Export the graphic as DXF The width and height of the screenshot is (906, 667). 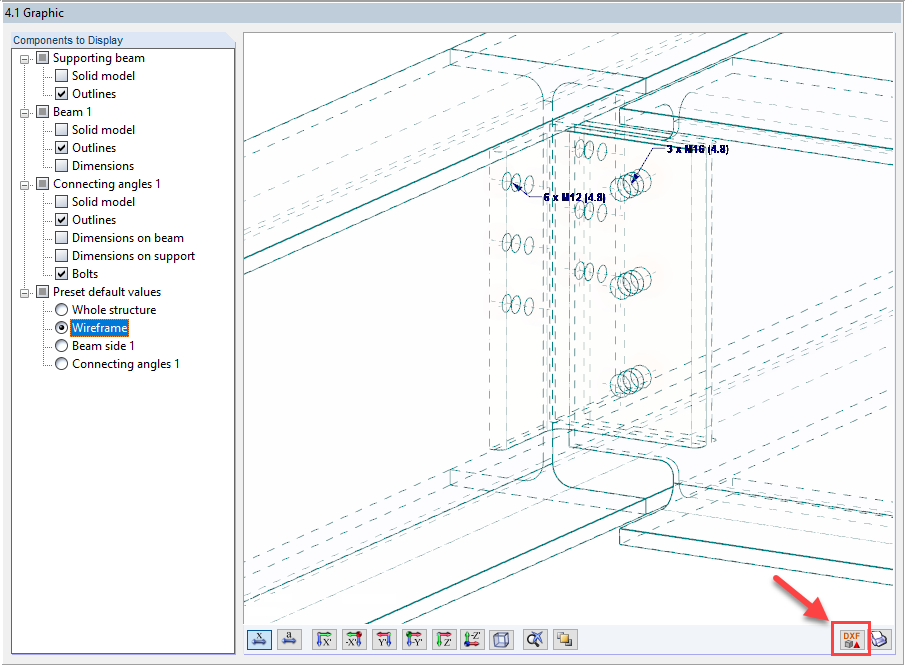pyautogui.click(x=852, y=639)
